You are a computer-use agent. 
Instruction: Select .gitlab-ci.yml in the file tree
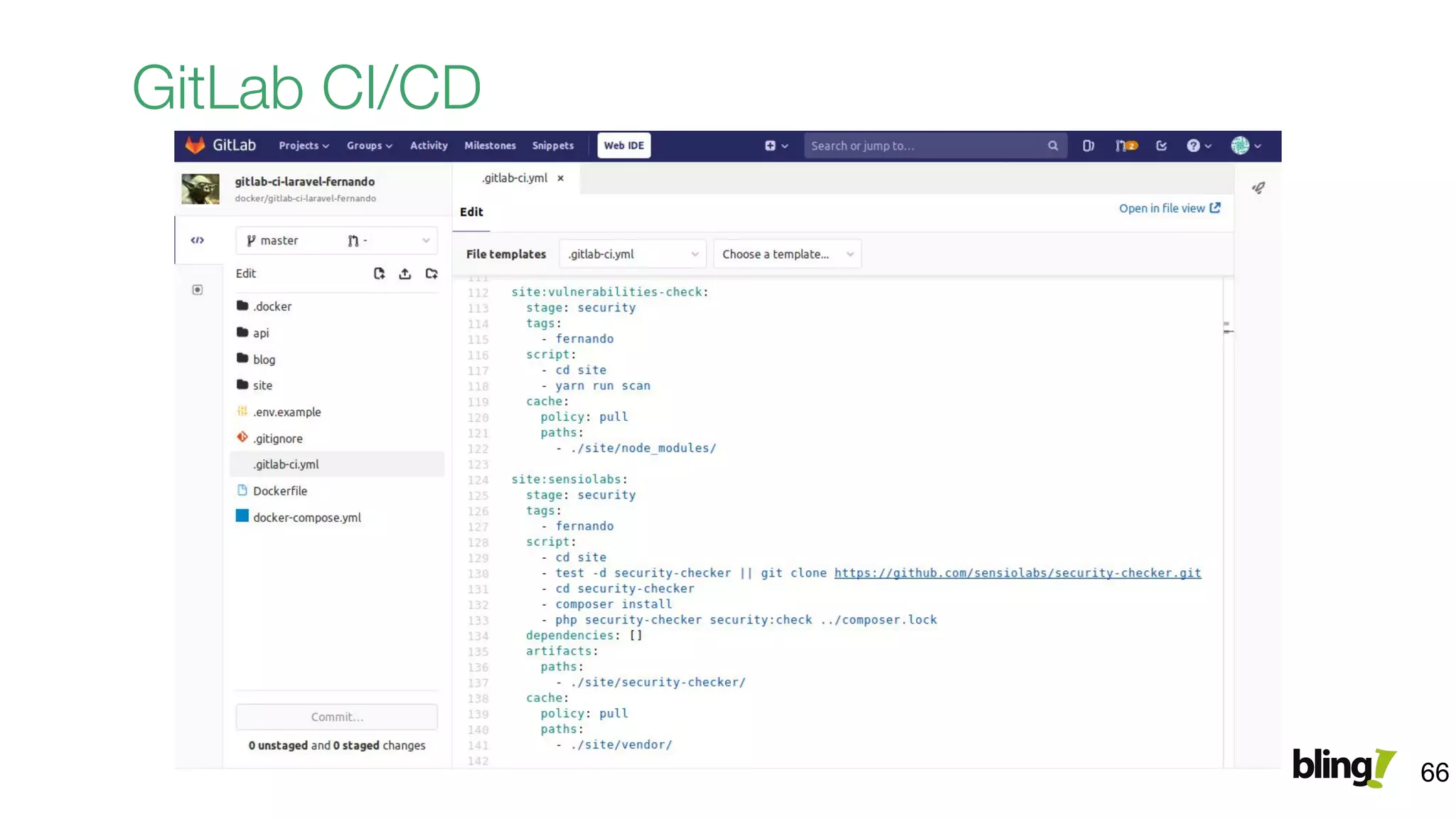(336, 464)
